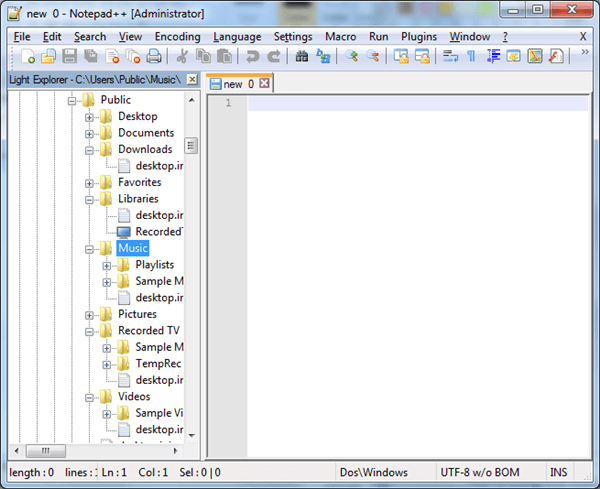Expand the Desktop folder node
Image resolution: width=600 pixels, height=489 pixels.
[90, 117]
